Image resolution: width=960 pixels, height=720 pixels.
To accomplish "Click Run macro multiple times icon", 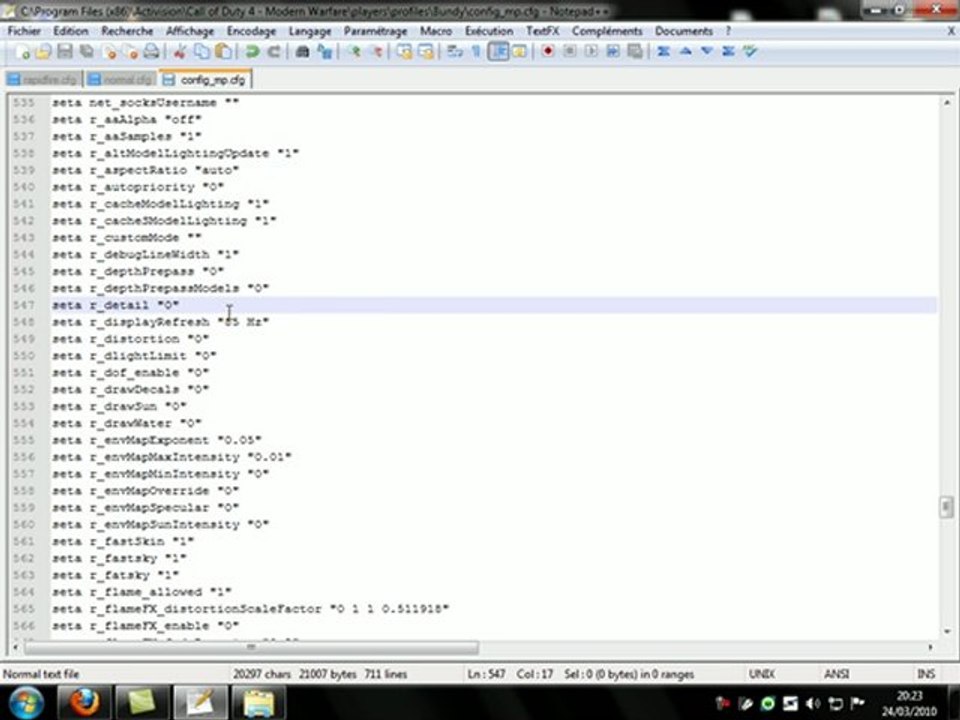I will (x=613, y=51).
